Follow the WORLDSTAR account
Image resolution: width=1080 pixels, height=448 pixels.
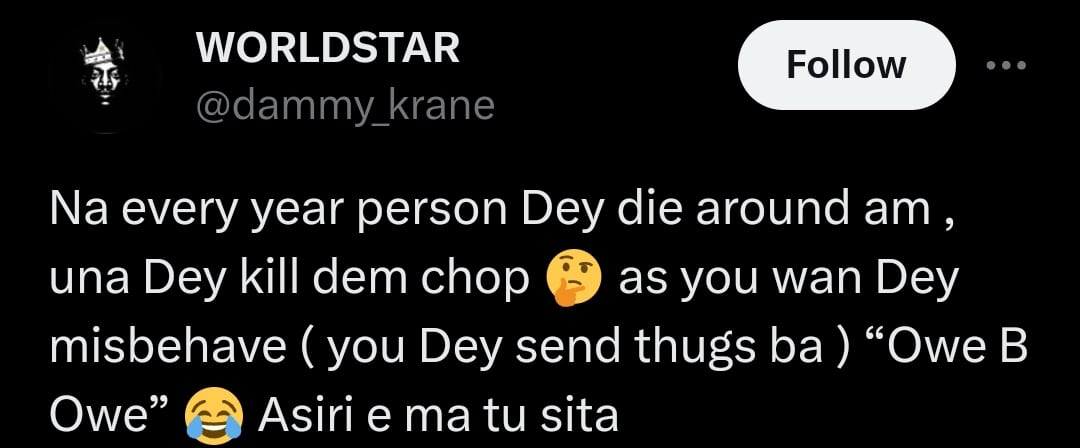[847, 65]
